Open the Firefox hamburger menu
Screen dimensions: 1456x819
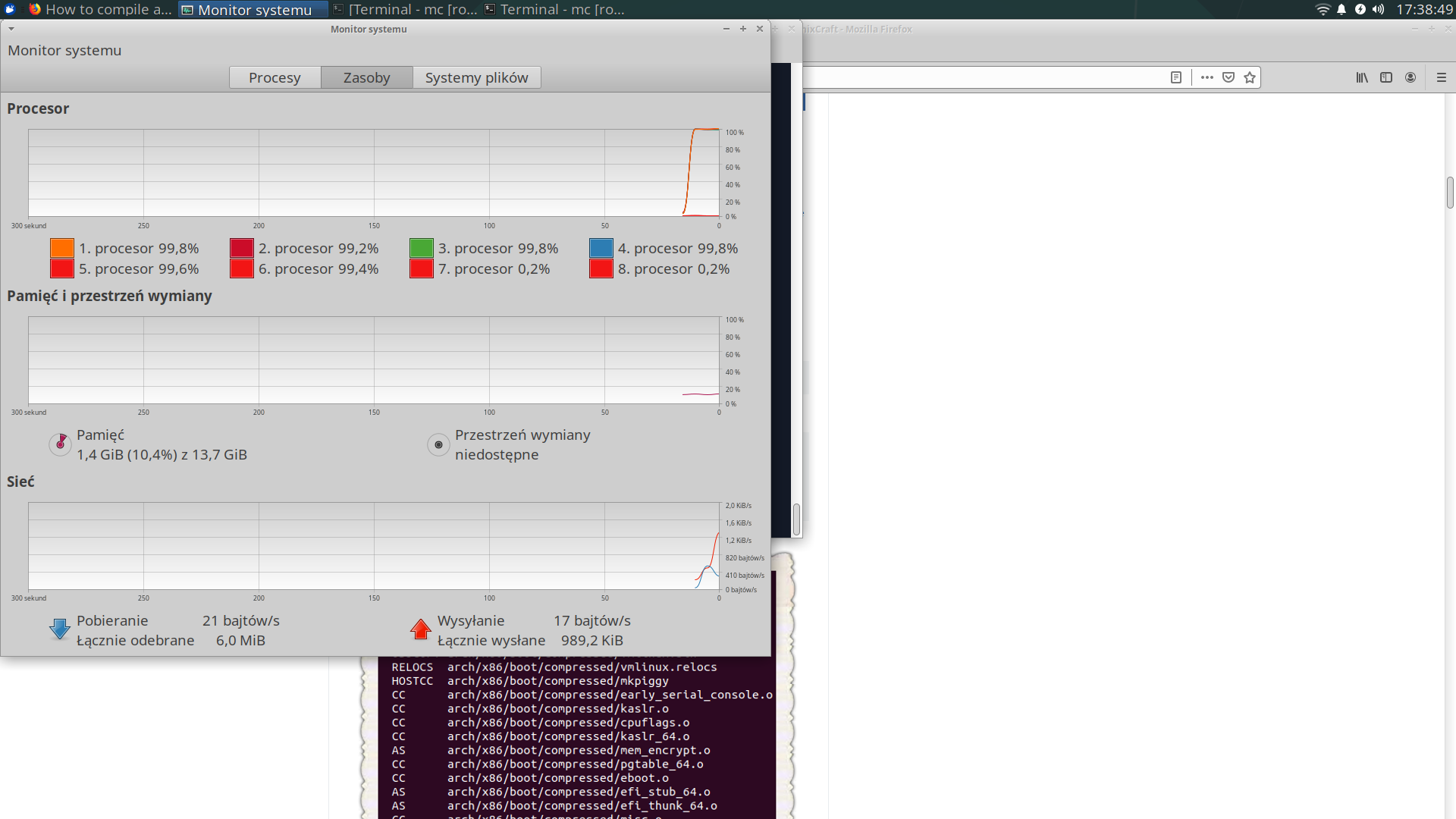click(1442, 77)
